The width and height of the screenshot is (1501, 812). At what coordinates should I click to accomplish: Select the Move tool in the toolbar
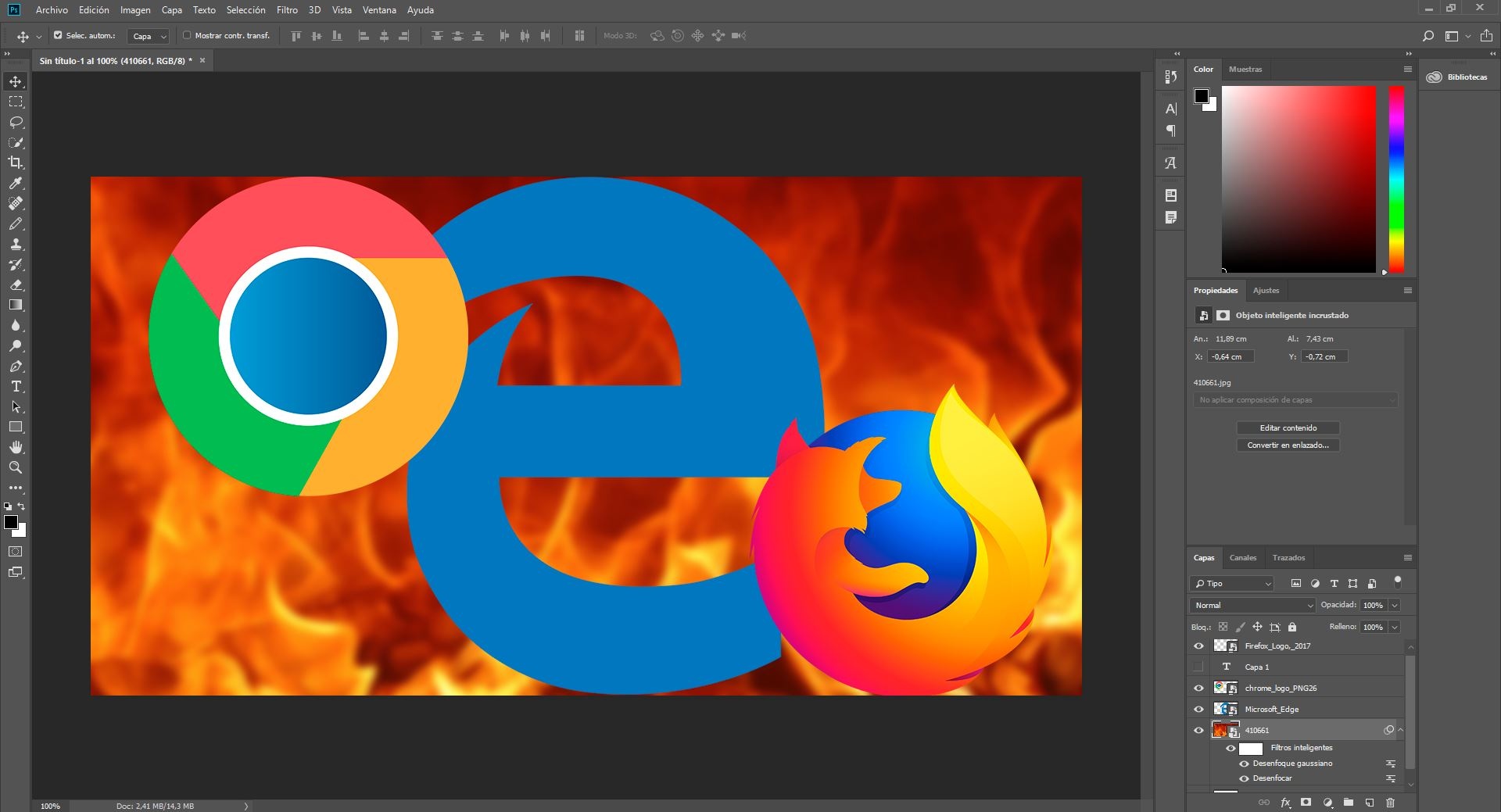click(16, 81)
